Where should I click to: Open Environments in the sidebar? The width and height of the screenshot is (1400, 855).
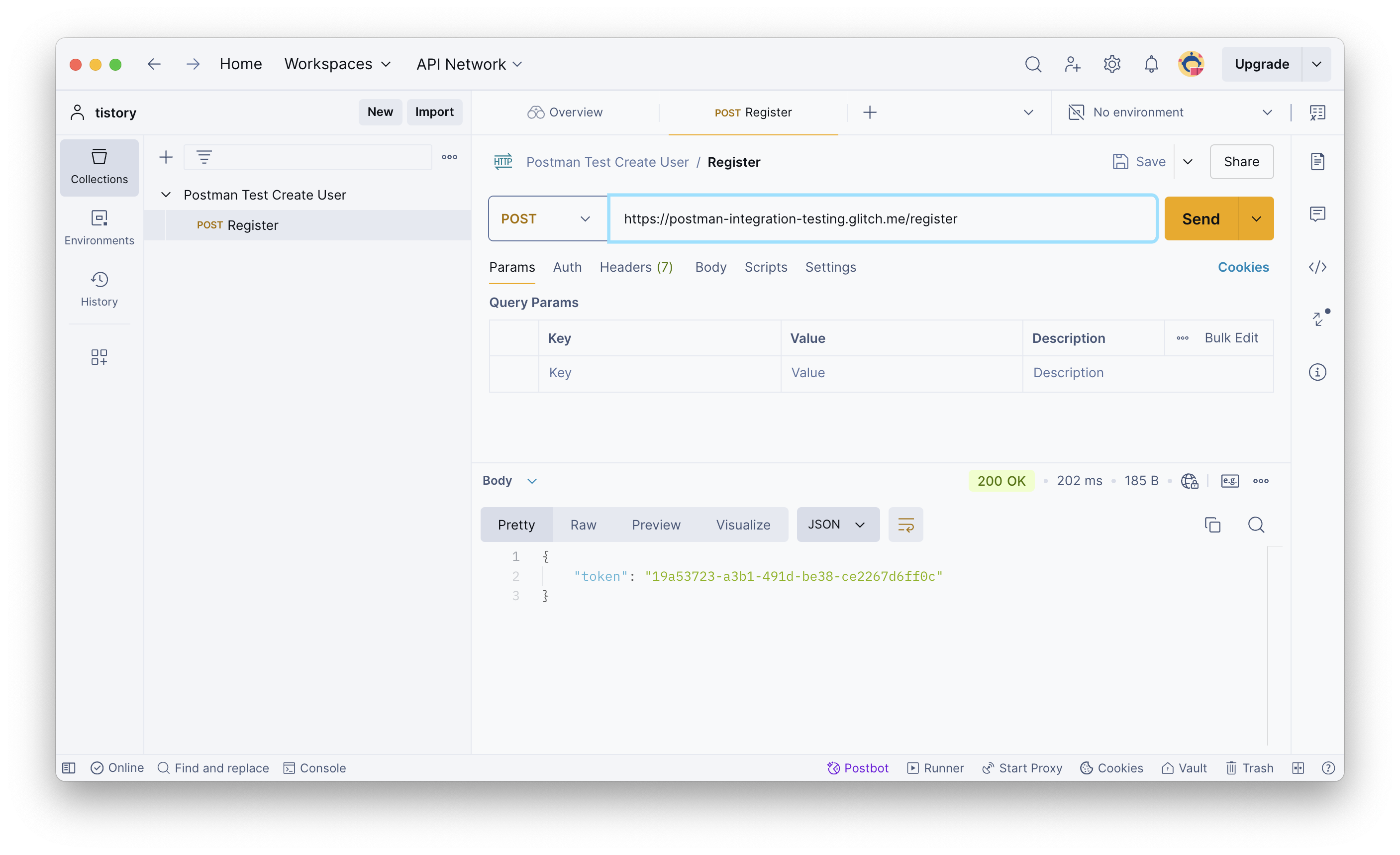tap(100, 228)
